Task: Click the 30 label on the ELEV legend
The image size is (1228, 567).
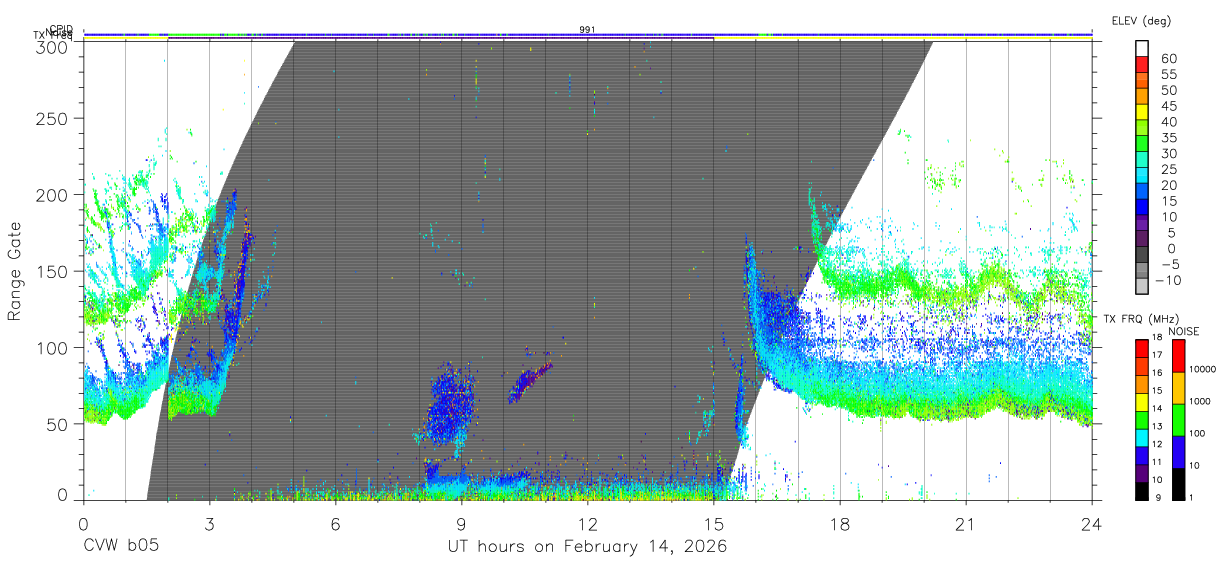Action: tap(1168, 153)
